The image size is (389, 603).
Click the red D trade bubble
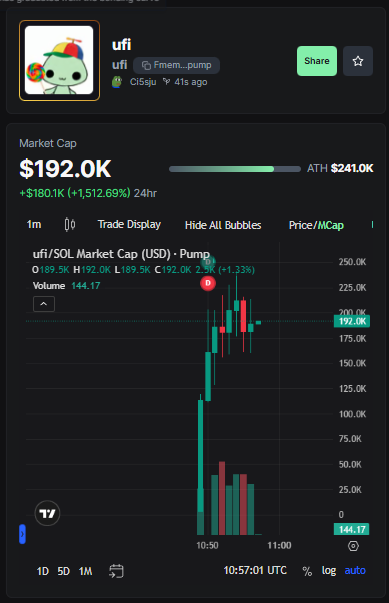tap(208, 283)
